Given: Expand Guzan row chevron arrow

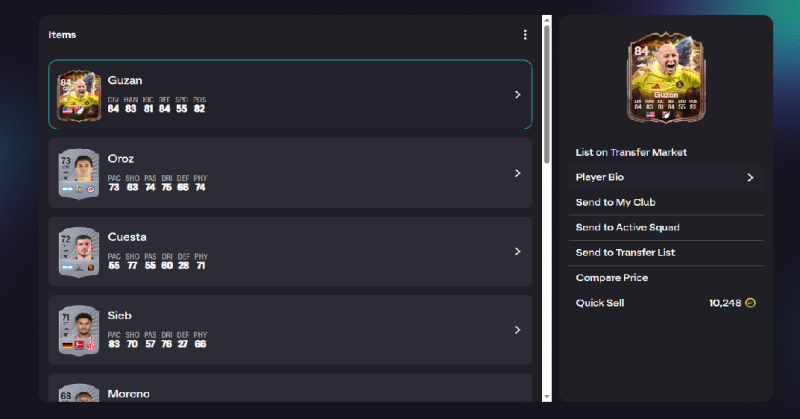Looking at the screenshot, I should tap(517, 95).
